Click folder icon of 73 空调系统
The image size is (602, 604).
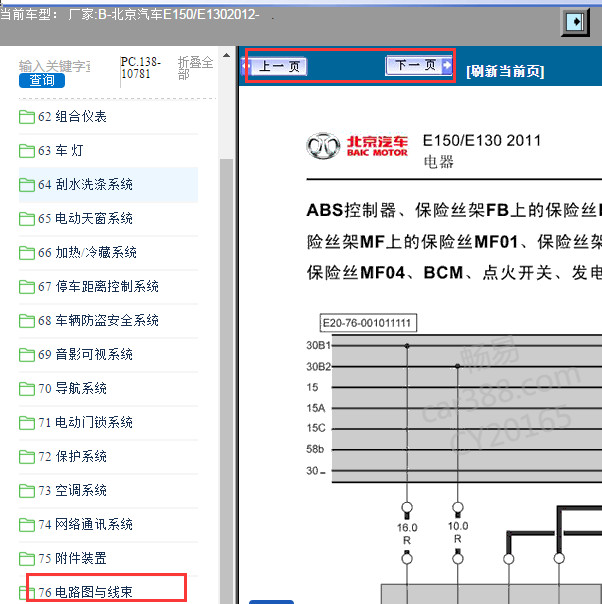[x=27, y=491]
